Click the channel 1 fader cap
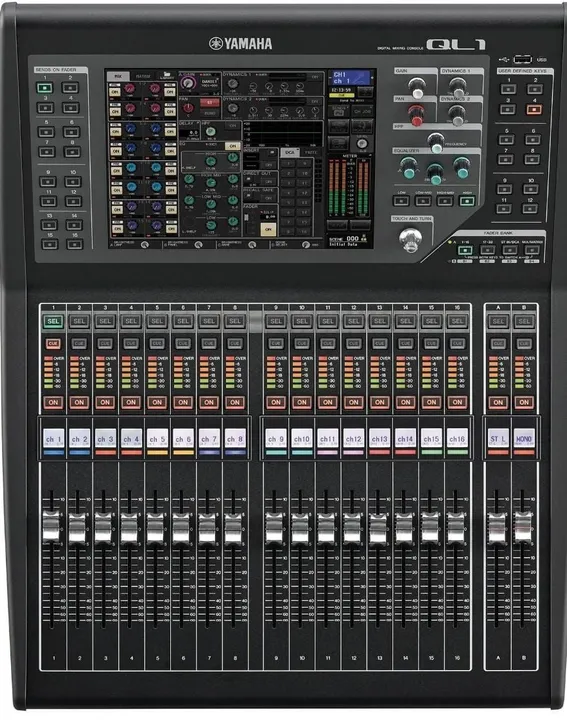Viewport: 567px width, 720px height. [51, 525]
